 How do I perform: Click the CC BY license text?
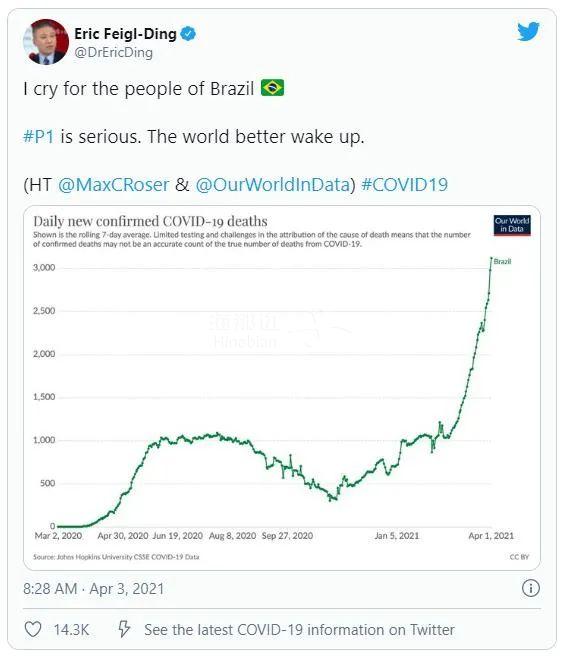520,557
